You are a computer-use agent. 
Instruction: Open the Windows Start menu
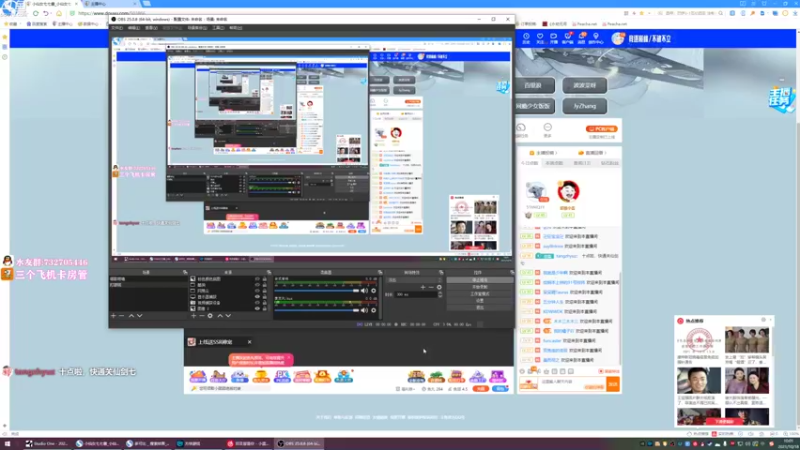coord(7,444)
